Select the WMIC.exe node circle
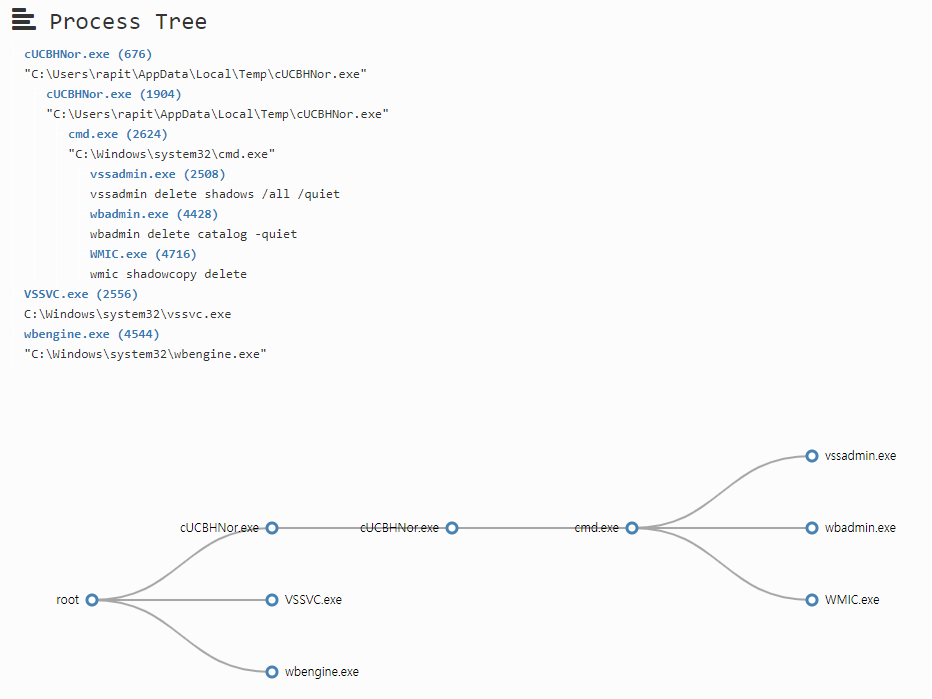Viewport: 932px width, 699px height. tap(812, 600)
